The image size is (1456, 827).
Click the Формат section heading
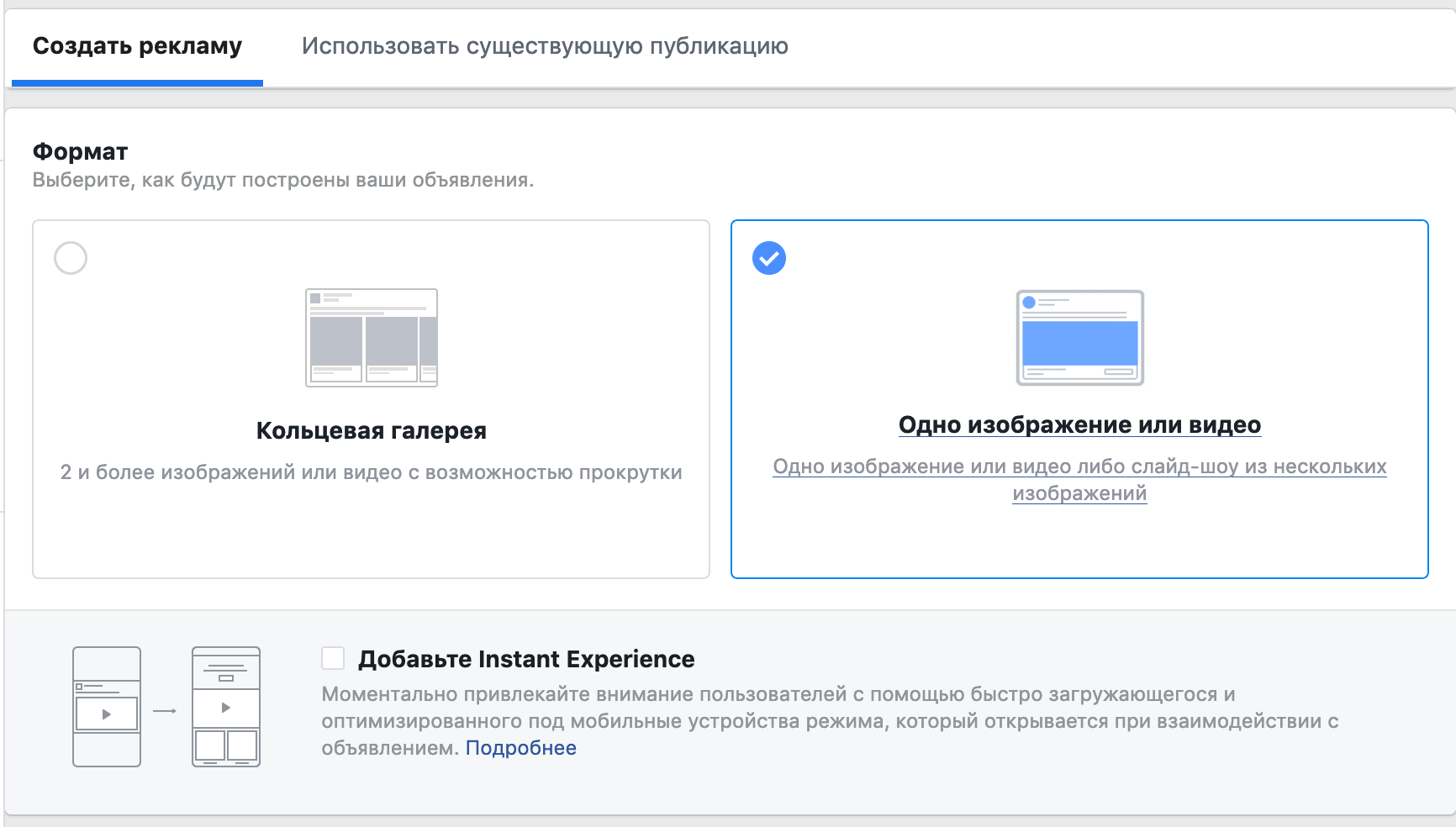(81, 152)
